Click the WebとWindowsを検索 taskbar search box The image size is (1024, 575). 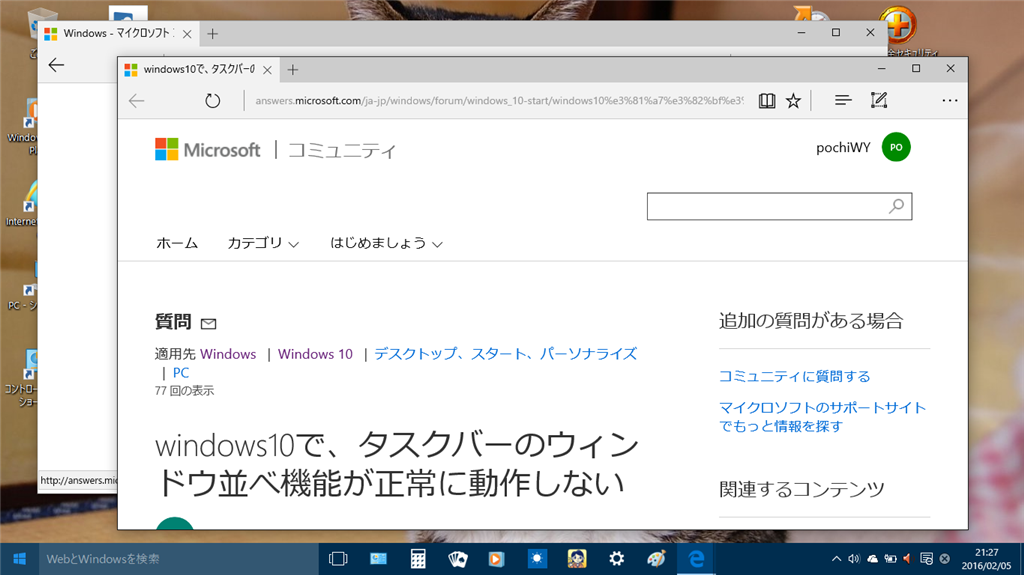click(179, 559)
